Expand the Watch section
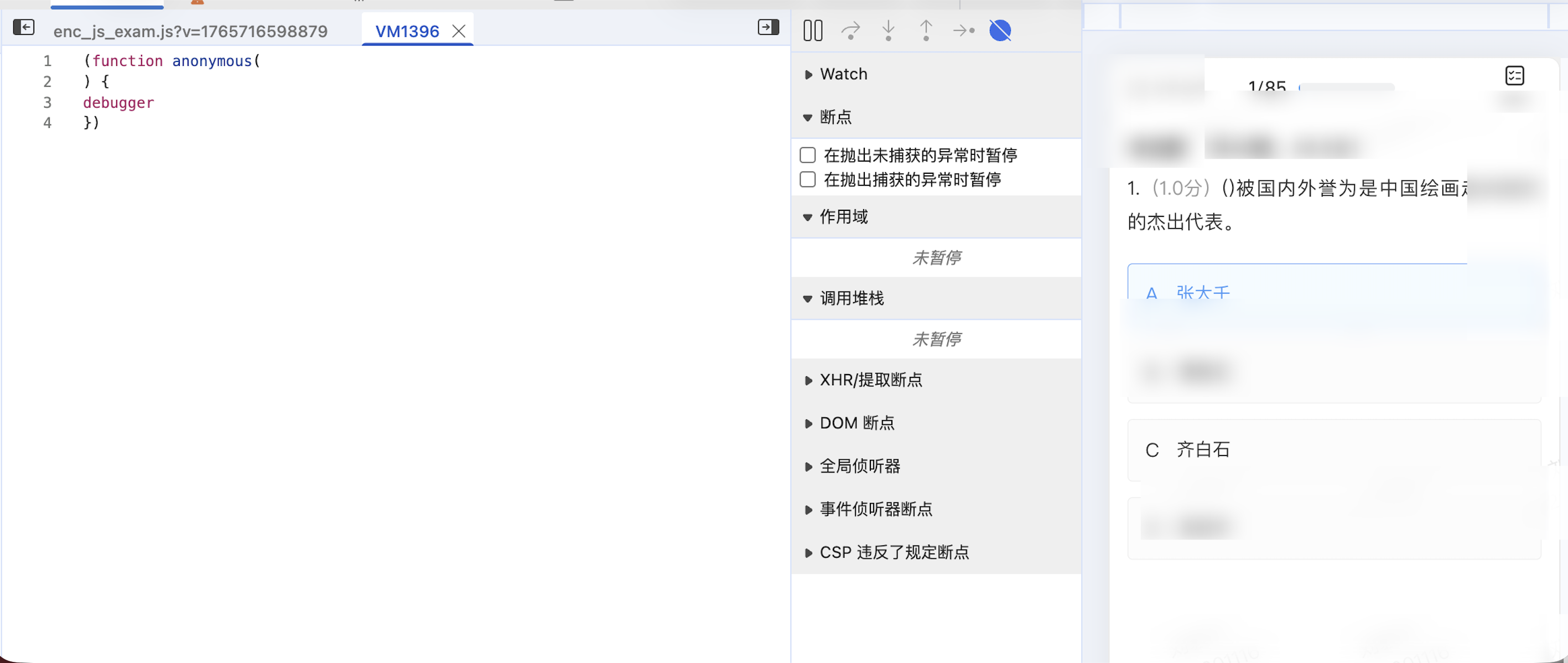1568x663 pixels. click(936, 74)
